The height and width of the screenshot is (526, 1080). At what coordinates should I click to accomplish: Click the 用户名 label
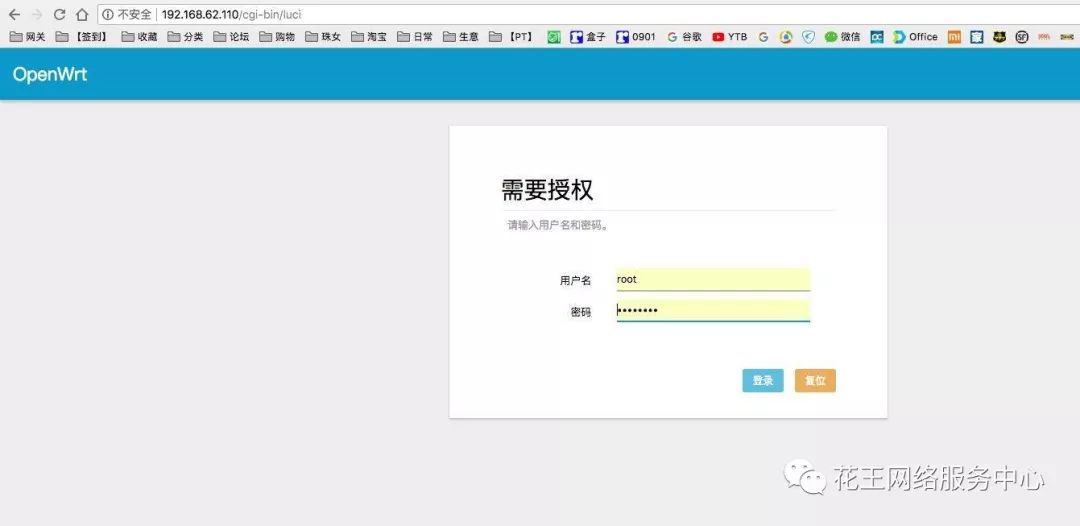coord(575,280)
